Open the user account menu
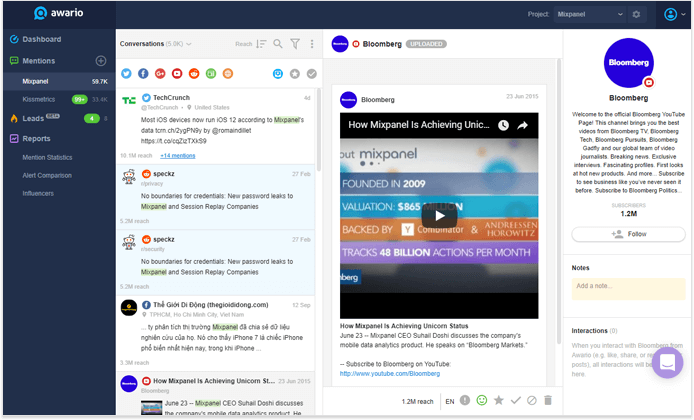 click(x=673, y=14)
